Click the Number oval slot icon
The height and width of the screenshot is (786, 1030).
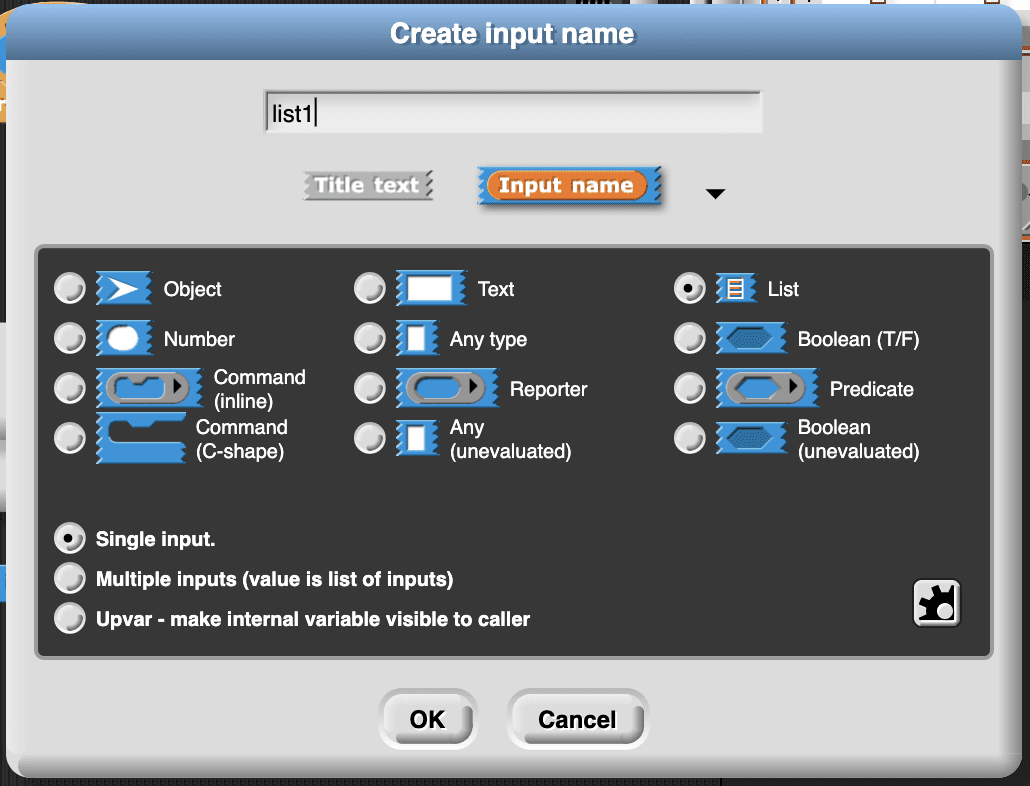123,339
